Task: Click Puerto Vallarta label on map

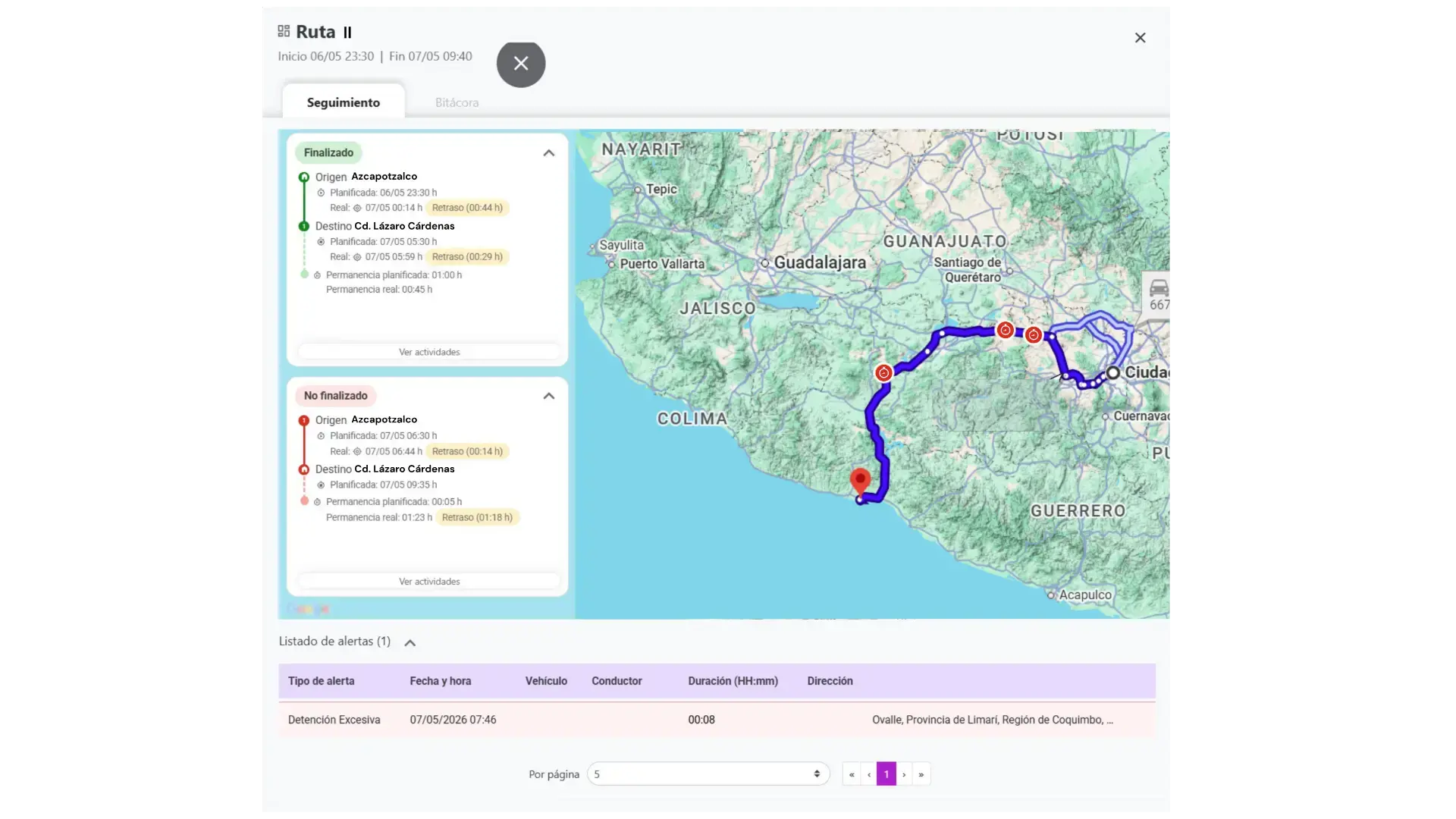Action: click(x=662, y=264)
